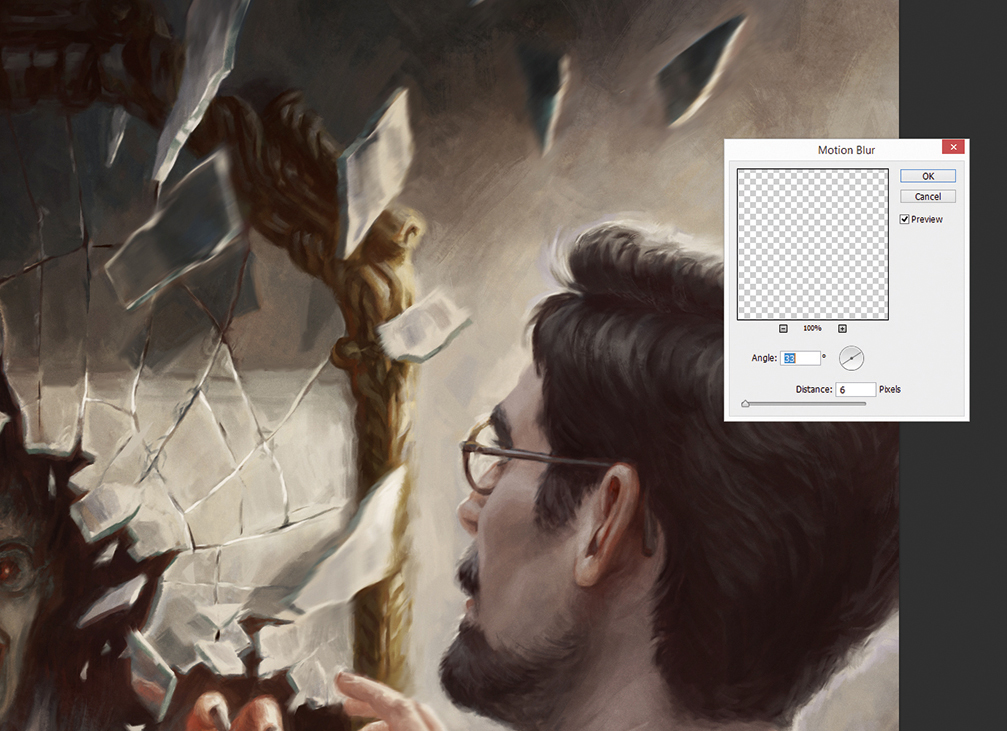The height and width of the screenshot is (731, 1007).
Task: Click the Motion Blur title text
Action: (x=846, y=150)
